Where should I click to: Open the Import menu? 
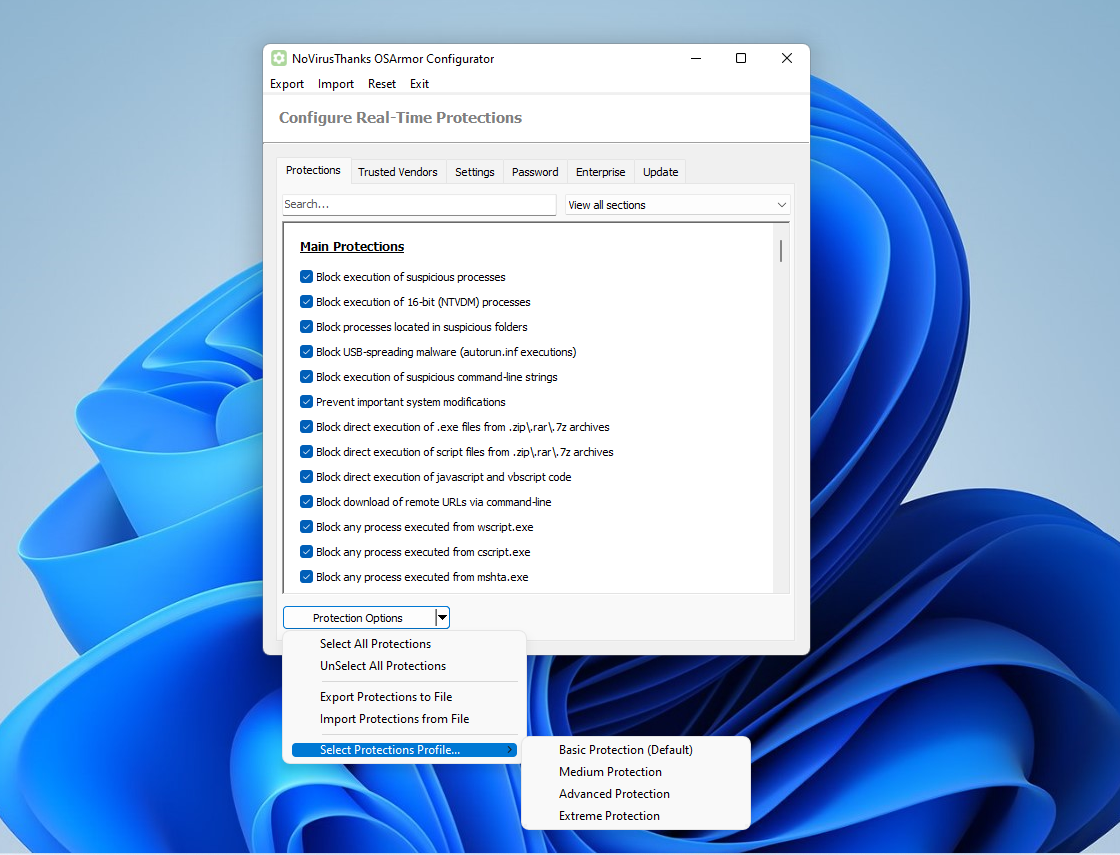336,84
